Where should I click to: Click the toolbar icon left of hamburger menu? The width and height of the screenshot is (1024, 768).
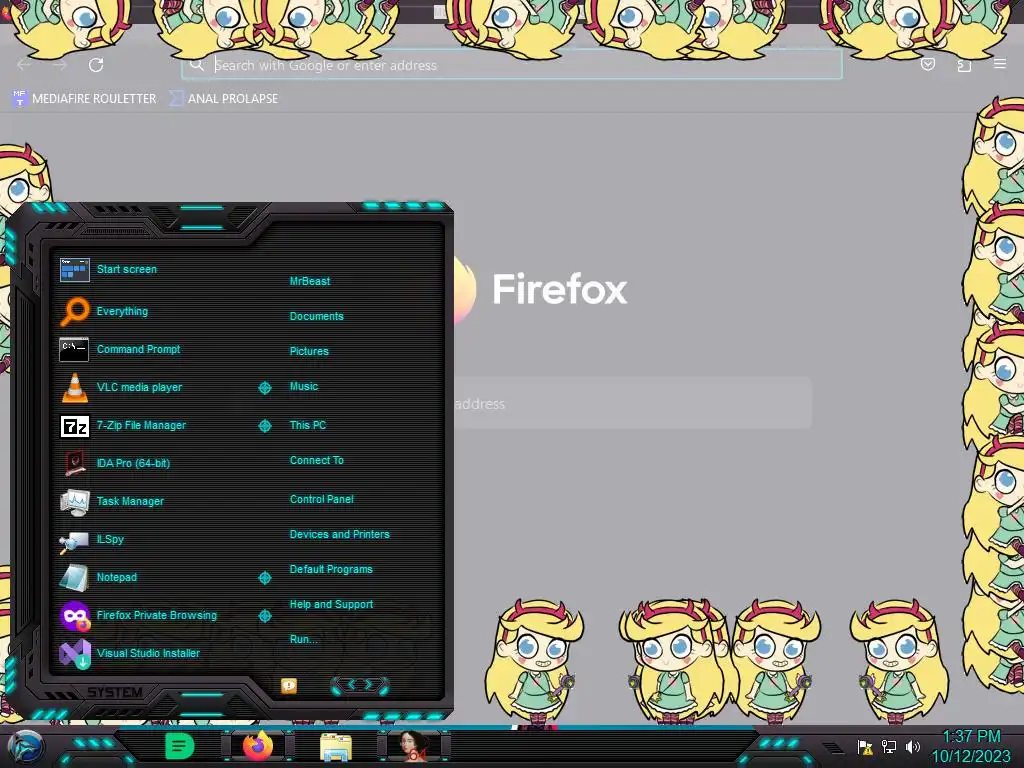[964, 65]
